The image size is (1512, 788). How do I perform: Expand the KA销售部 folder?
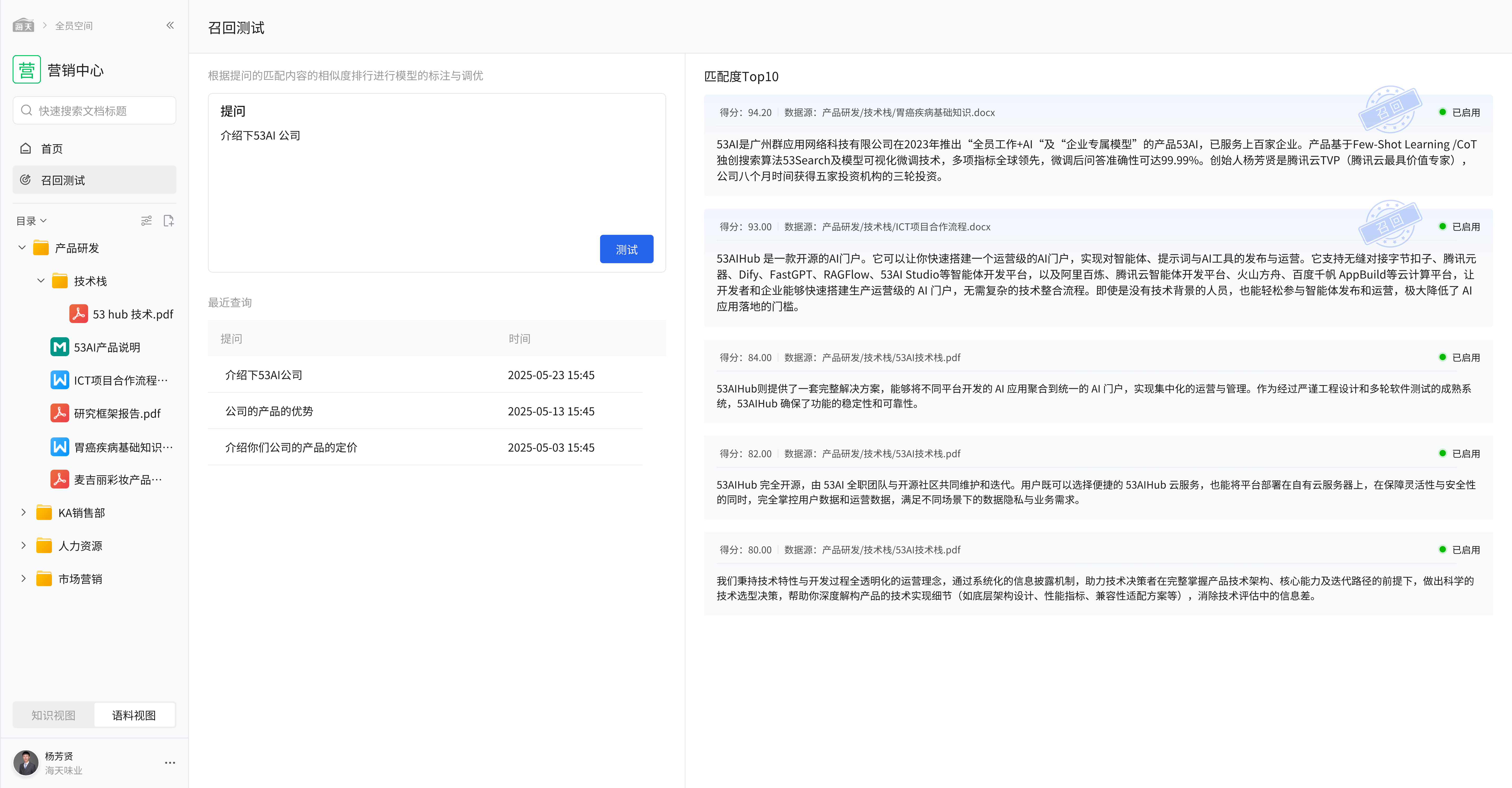23,513
